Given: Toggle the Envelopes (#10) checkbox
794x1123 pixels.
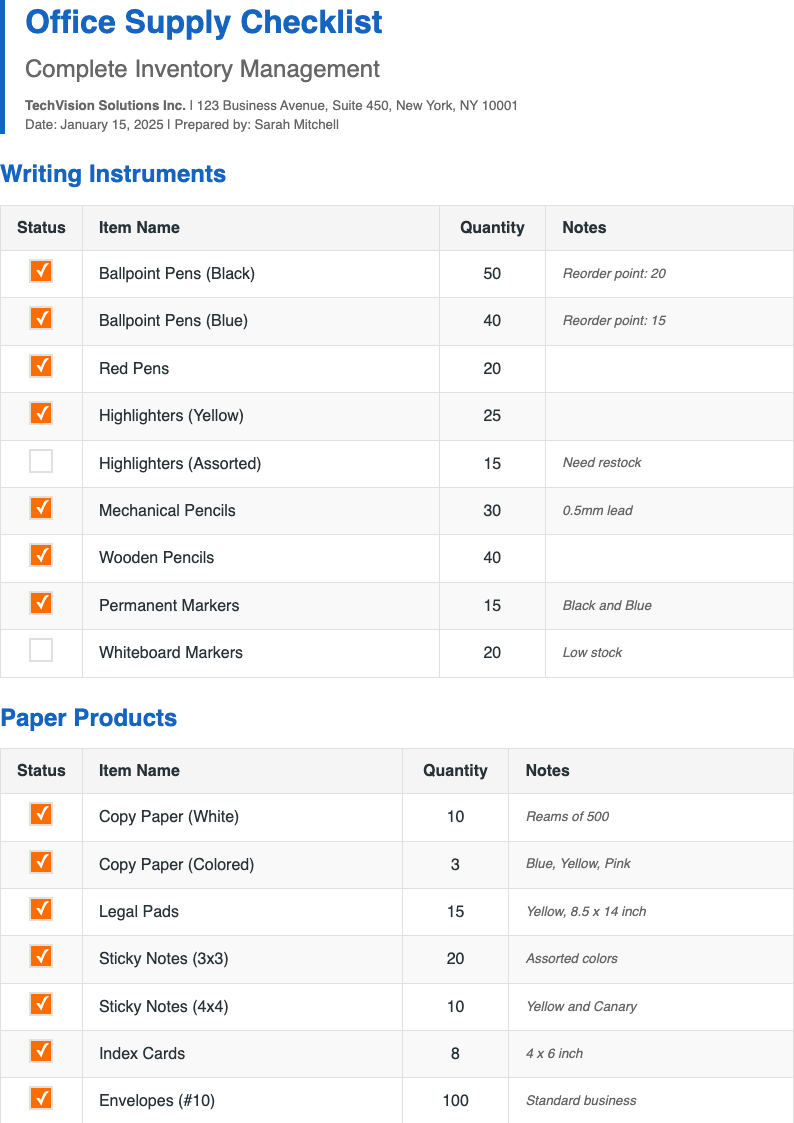Looking at the screenshot, I should (41, 1098).
